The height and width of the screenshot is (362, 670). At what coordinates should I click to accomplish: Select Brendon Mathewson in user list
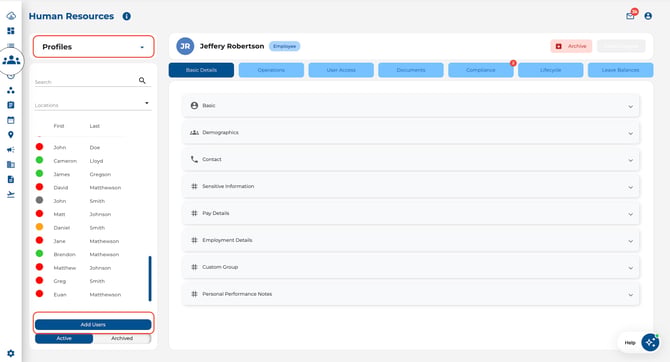[x=81, y=254]
